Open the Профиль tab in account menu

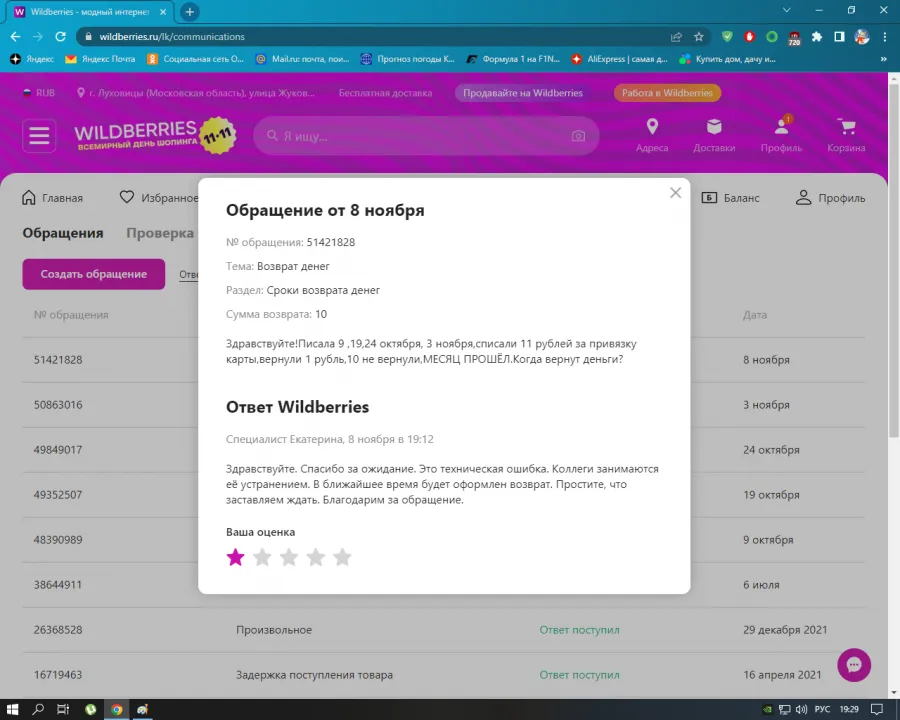pyautogui.click(x=830, y=198)
